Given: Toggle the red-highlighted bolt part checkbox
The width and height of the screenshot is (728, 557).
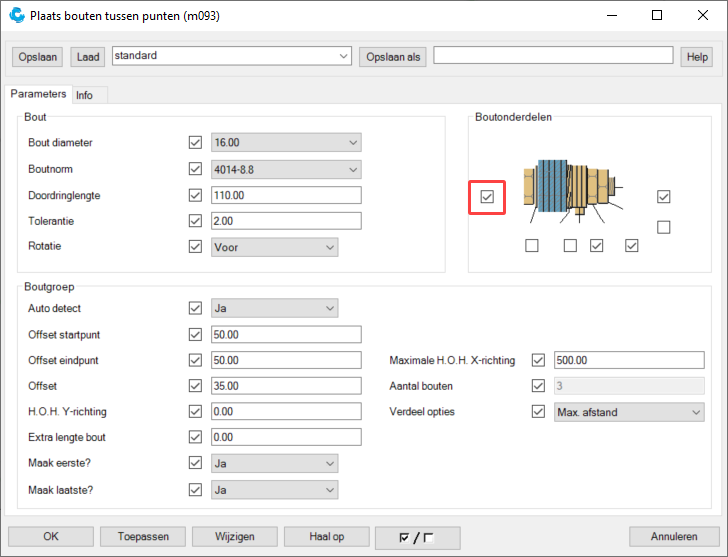Looking at the screenshot, I should pos(486,197).
